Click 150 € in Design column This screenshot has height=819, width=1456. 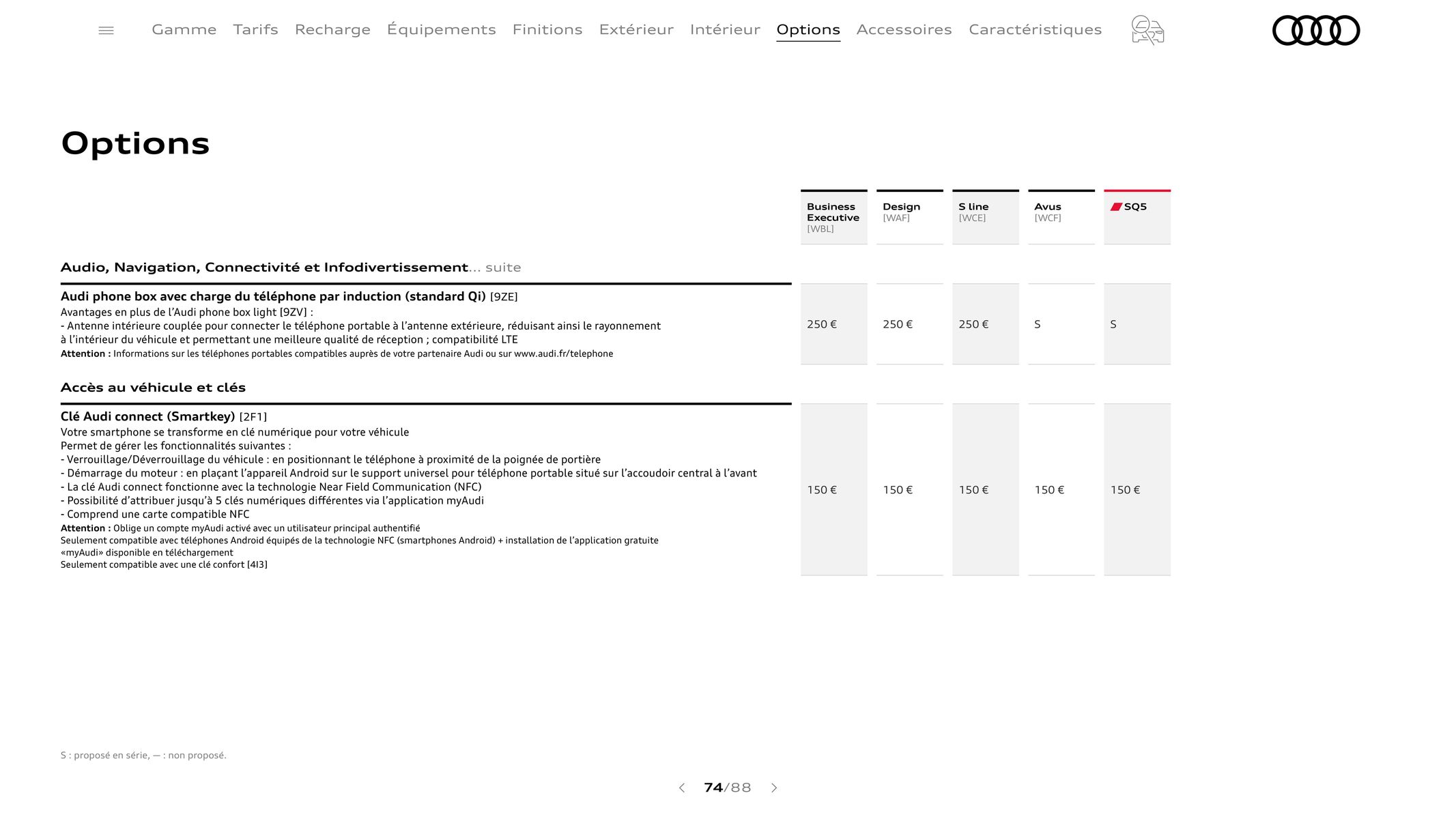(897, 490)
